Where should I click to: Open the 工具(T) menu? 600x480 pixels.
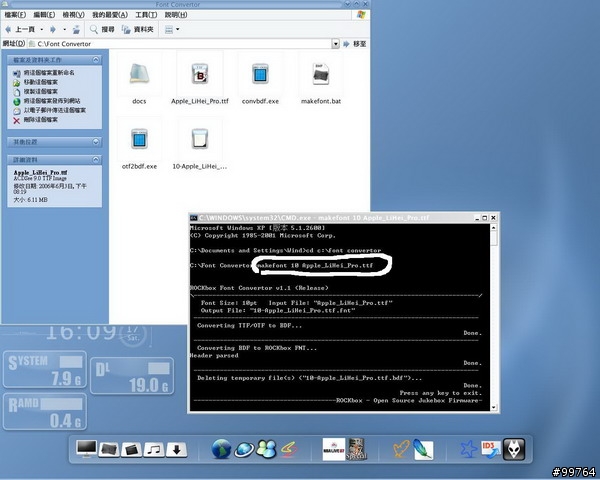[x=146, y=15]
